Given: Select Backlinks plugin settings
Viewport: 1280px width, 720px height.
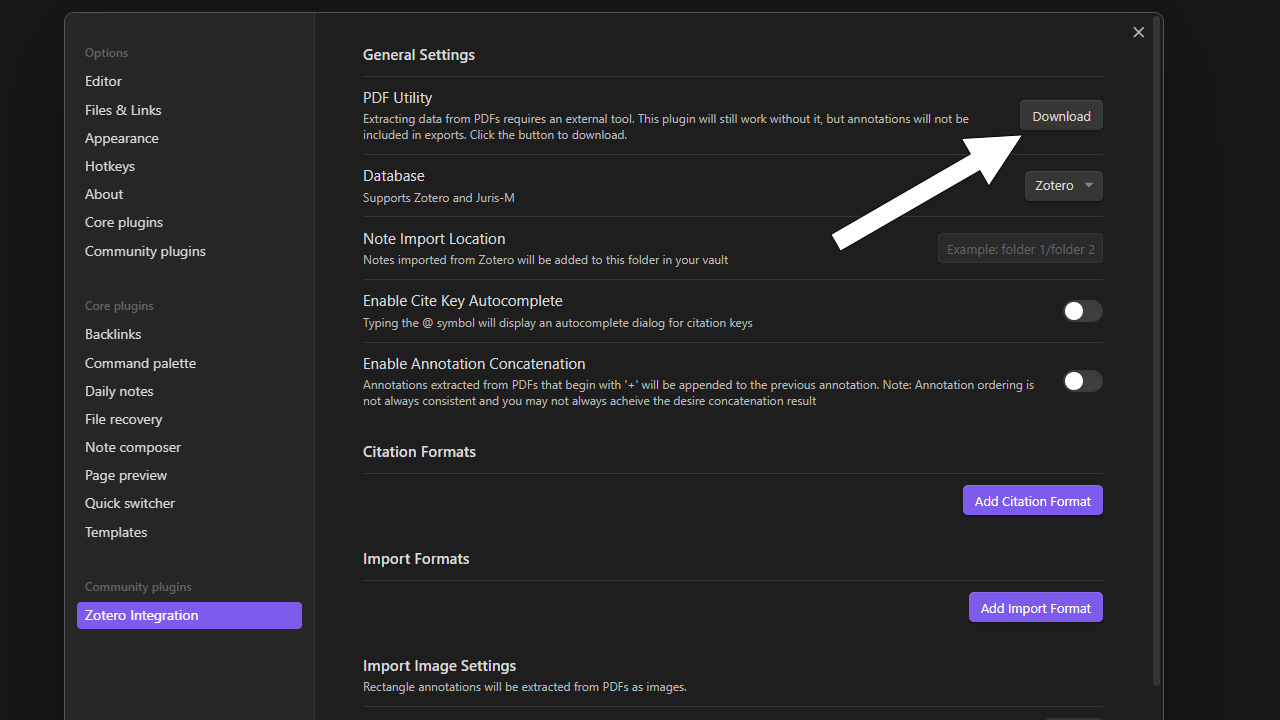Looking at the screenshot, I should click(113, 334).
